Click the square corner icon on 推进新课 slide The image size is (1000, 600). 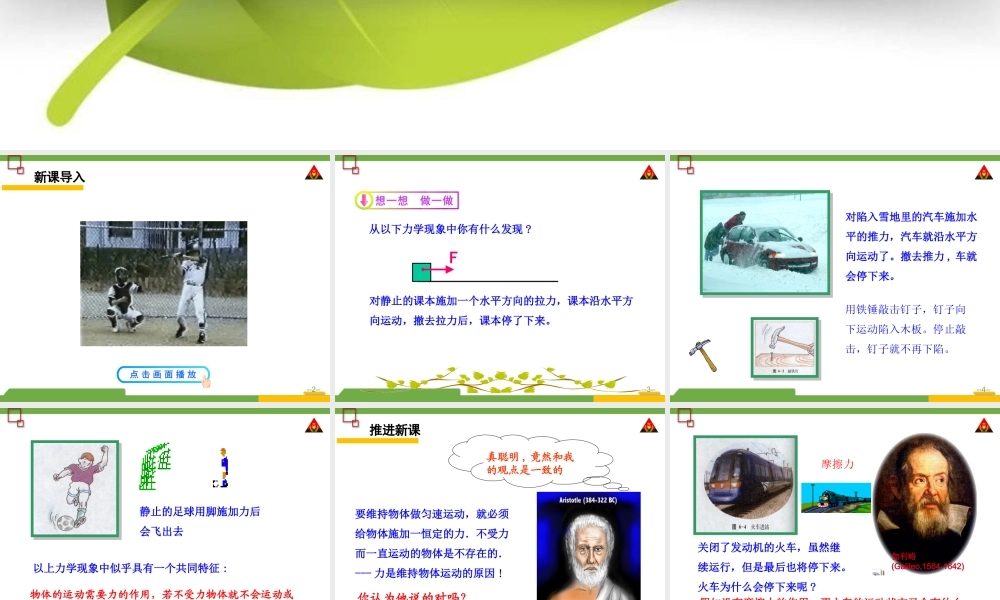(351, 418)
